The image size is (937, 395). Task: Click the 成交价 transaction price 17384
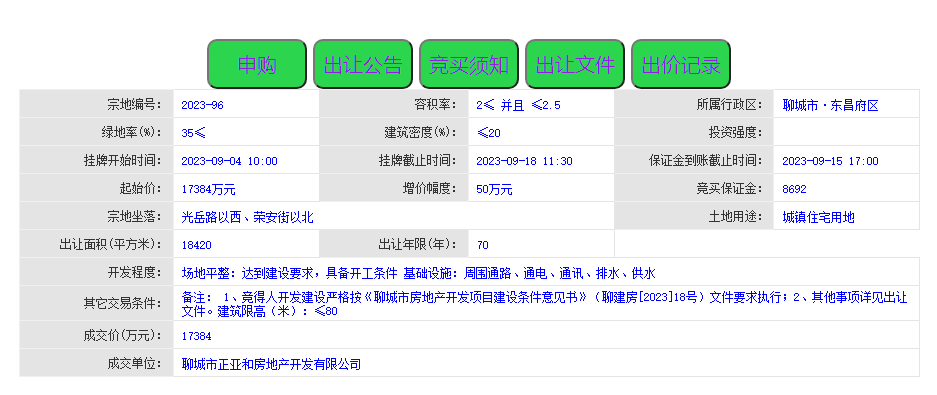pyautogui.click(x=197, y=336)
